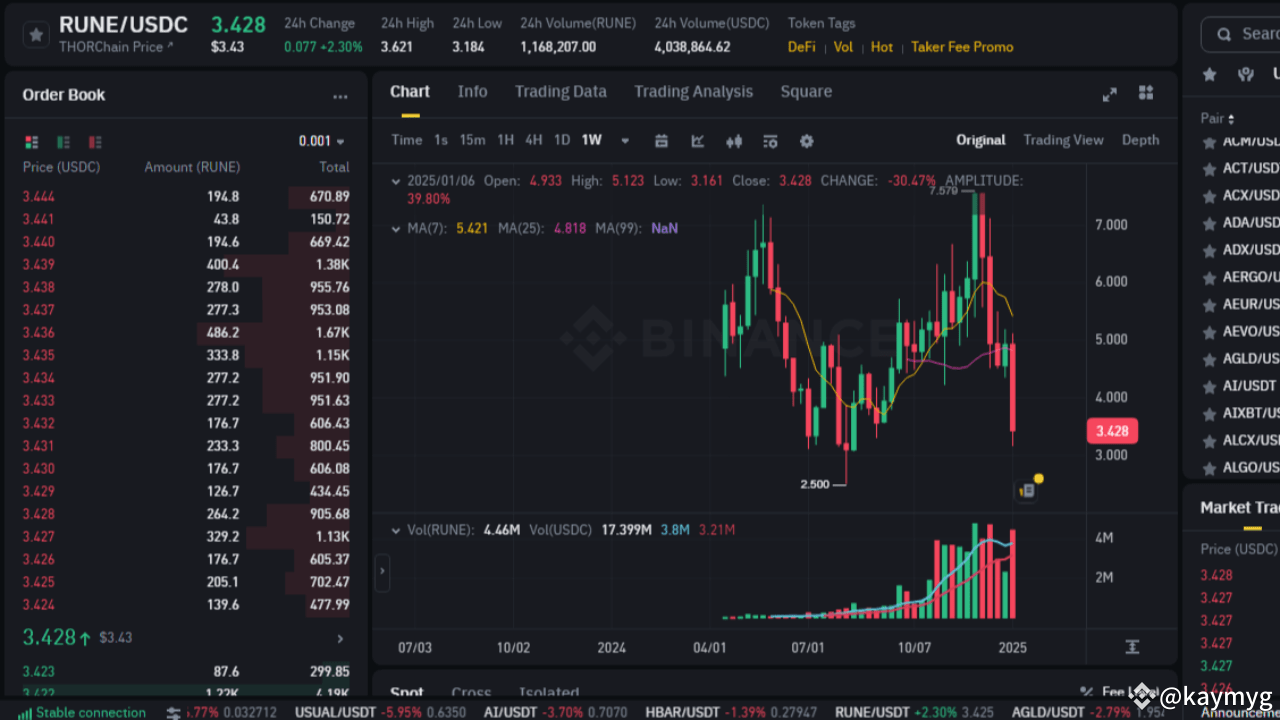Viewport: 1280px width, 720px height.
Task: Select the 1W chart interval
Action: coord(592,140)
